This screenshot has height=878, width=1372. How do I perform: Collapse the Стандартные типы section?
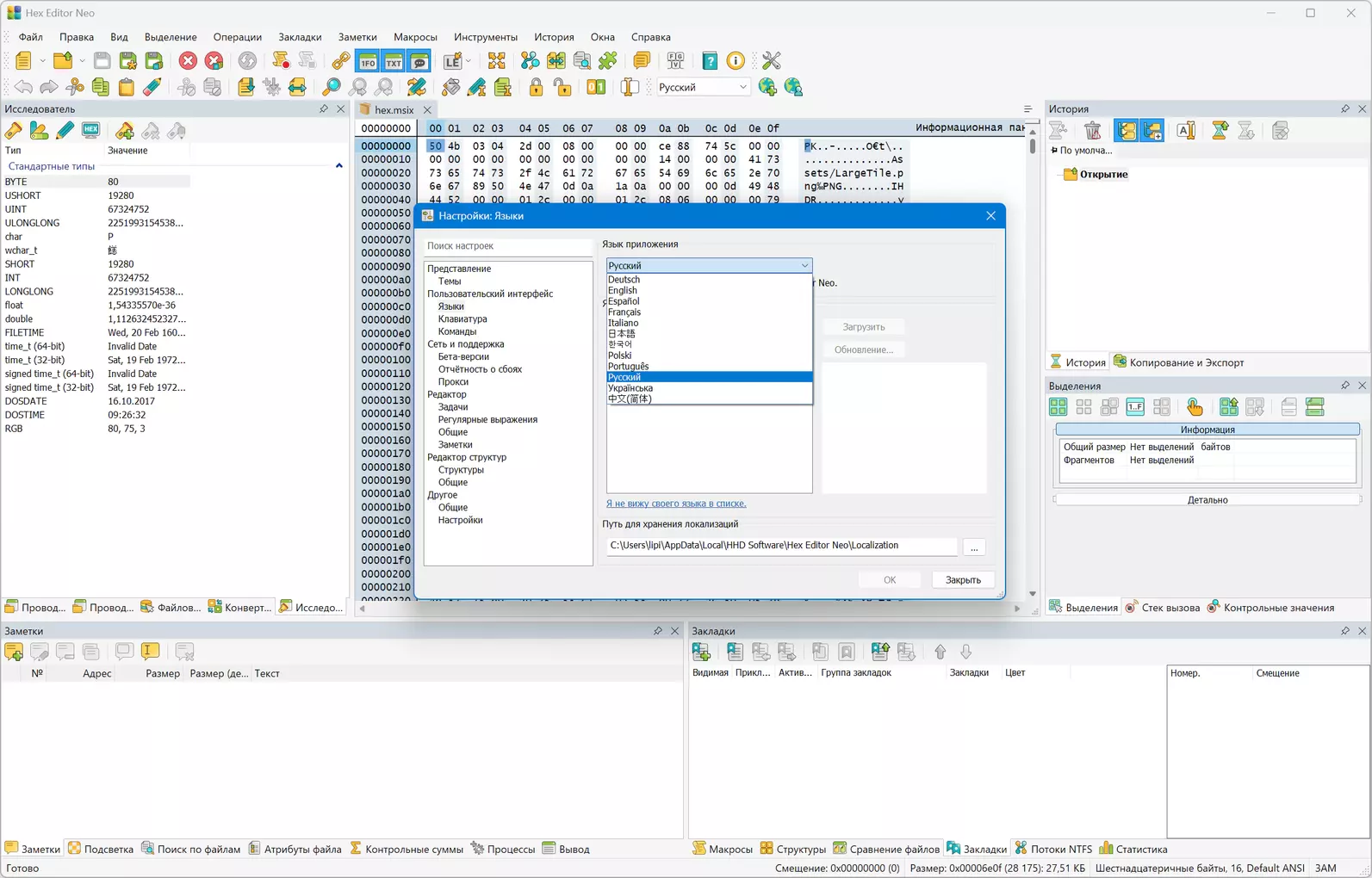tap(338, 166)
